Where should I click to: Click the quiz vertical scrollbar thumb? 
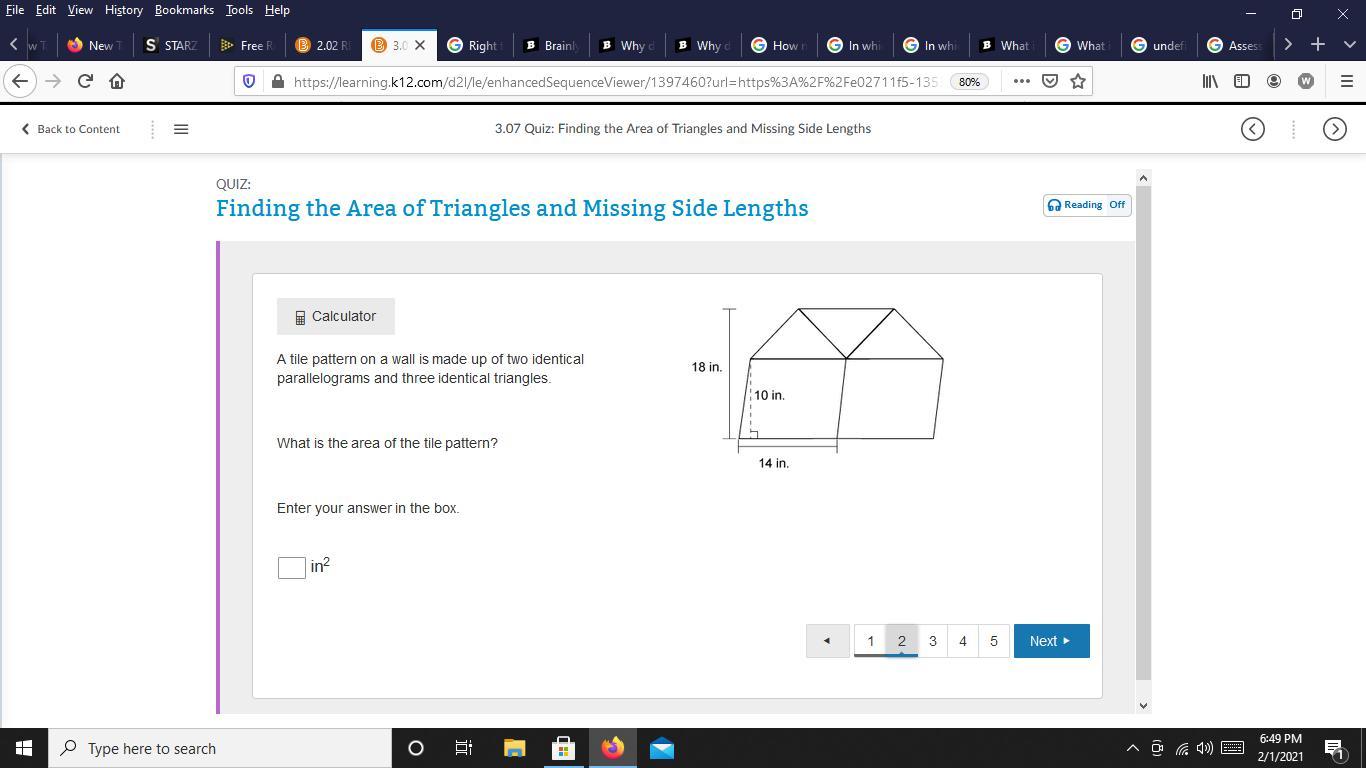[x=1144, y=432]
